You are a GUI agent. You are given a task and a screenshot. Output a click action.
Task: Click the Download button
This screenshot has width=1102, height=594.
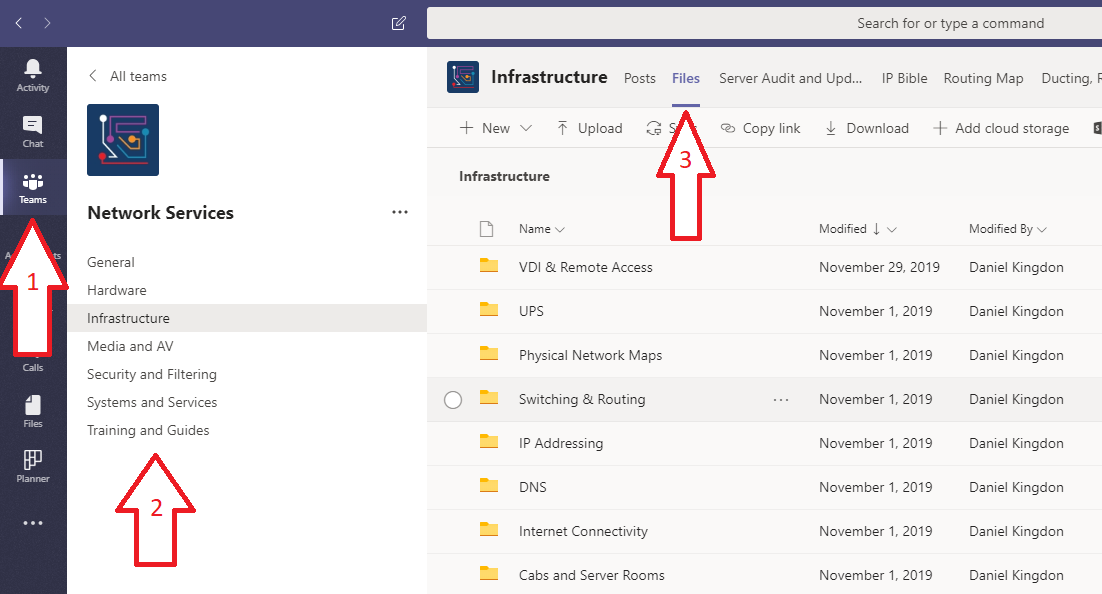[867, 128]
